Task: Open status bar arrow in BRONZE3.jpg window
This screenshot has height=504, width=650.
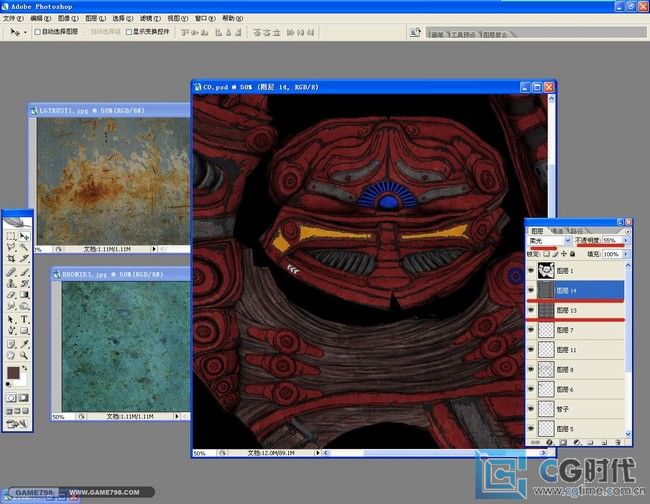Action: [177, 416]
